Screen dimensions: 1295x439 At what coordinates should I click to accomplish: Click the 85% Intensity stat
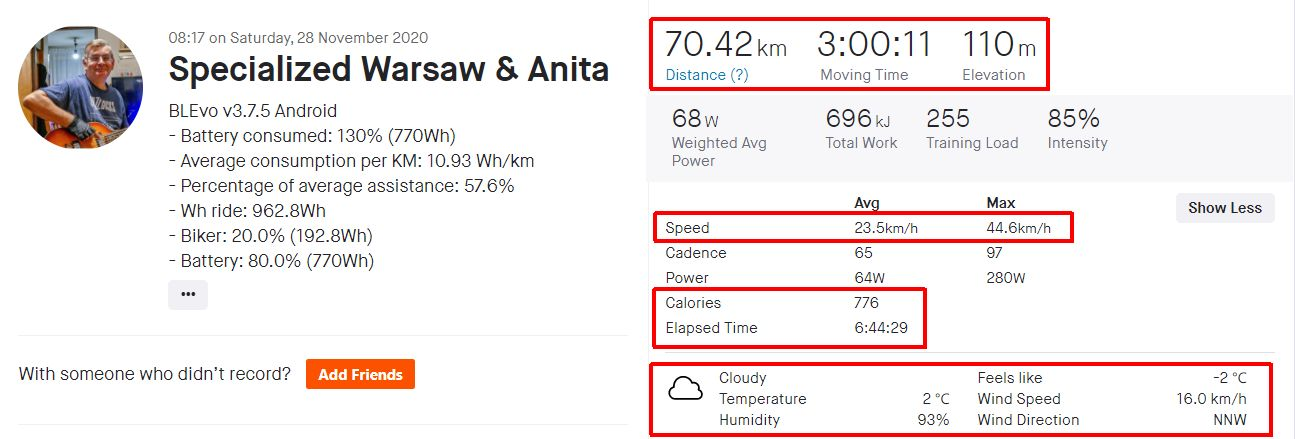(x=1073, y=119)
